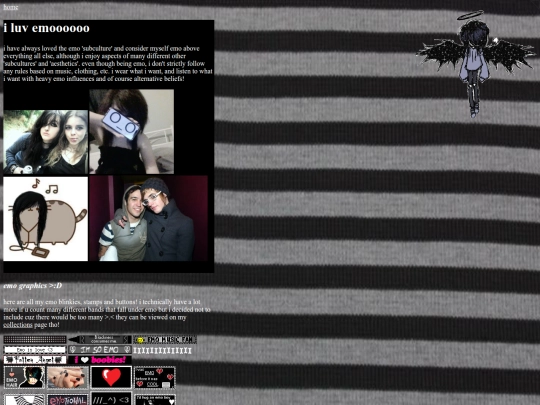This screenshot has height=405, width=540.
Task: Open the photo with drawn-face phone
Action: pyautogui.click(x=132, y=132)
